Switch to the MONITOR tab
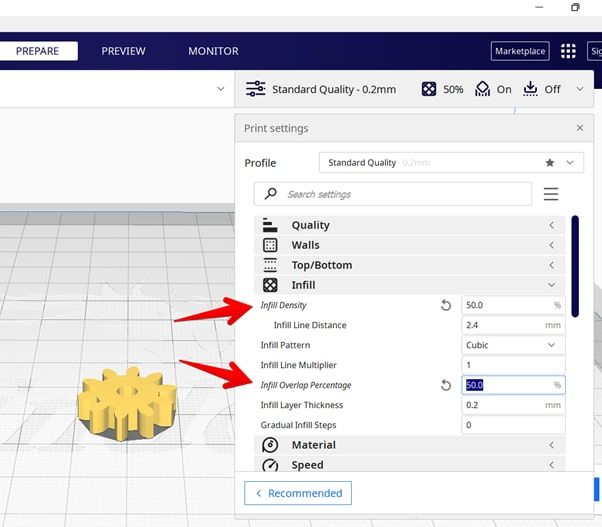Image resolution: width=602 pixels, height=527 pixels. click(213, 51)
